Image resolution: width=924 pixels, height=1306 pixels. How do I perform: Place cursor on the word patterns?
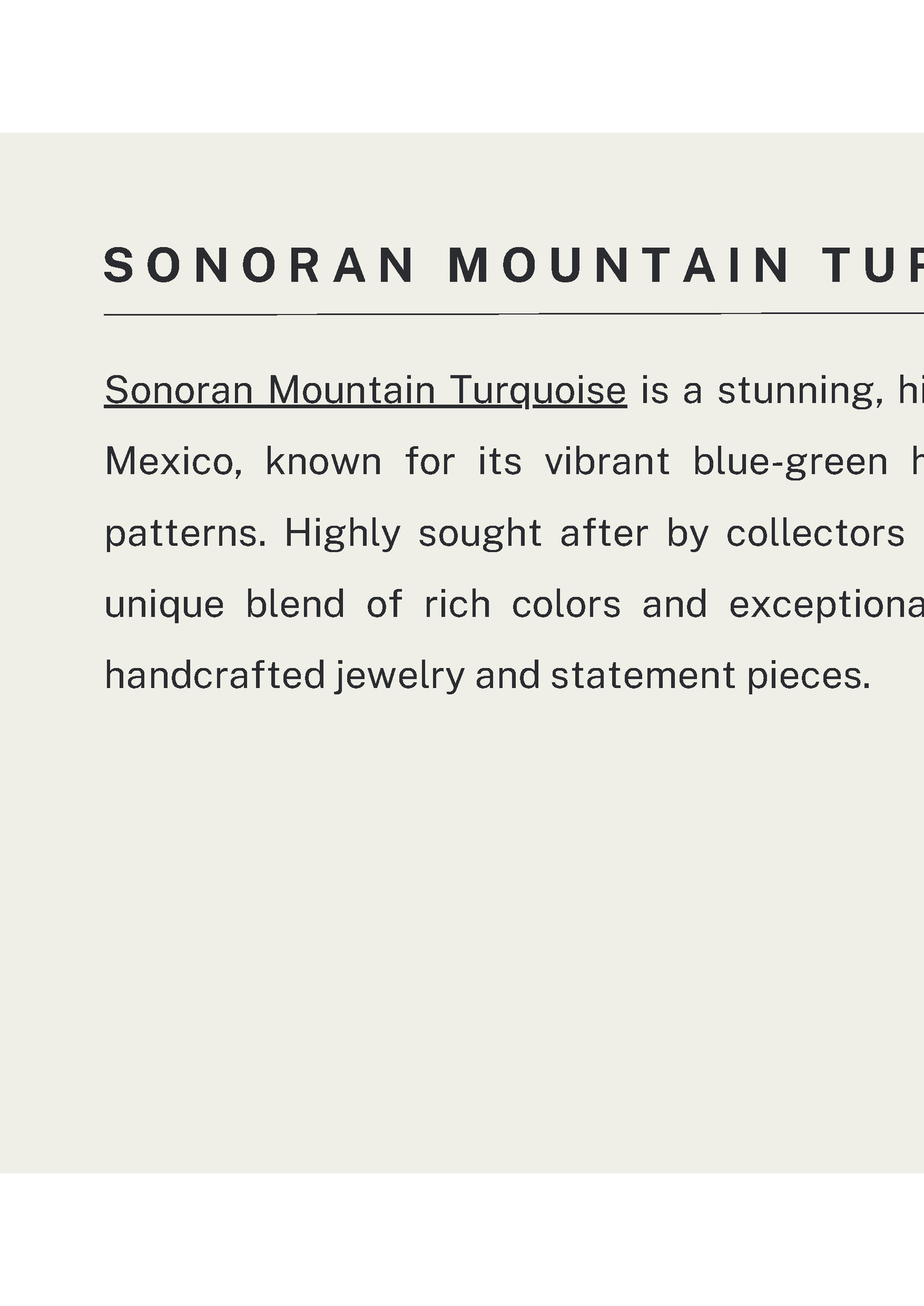click(x=185, y=534)
